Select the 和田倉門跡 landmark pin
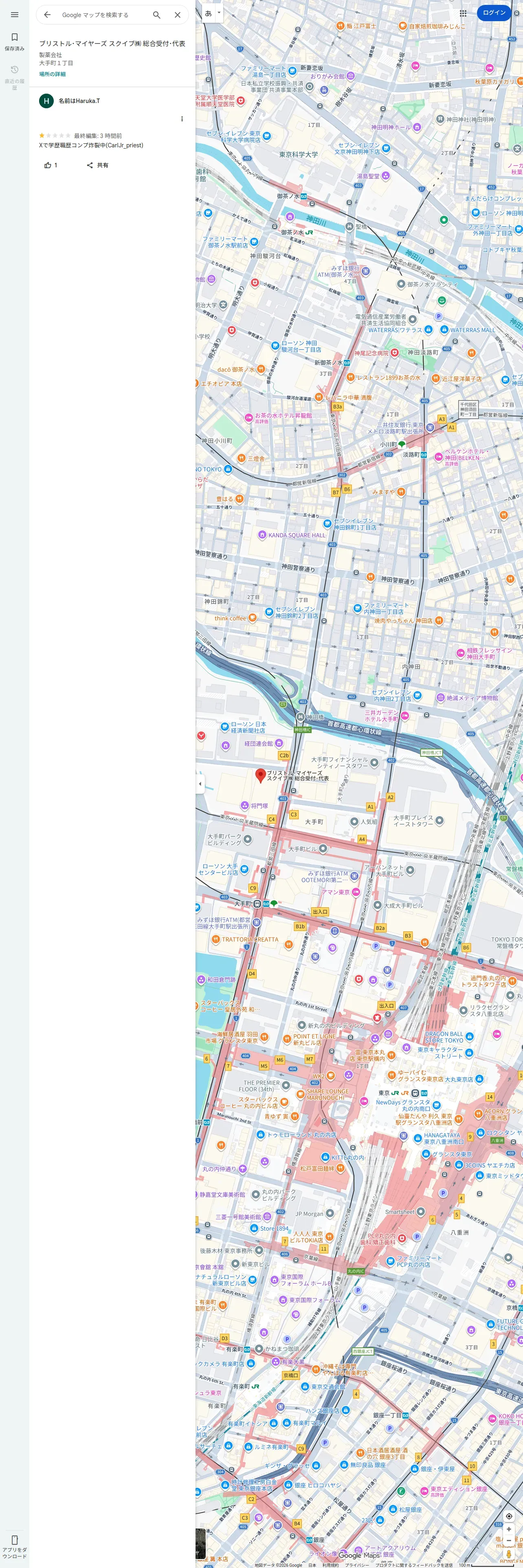 point(201,979)
